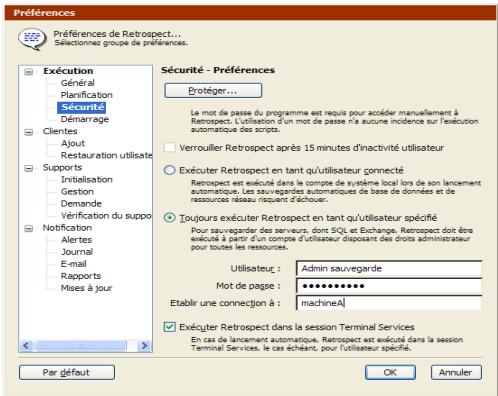Select the Sécurité preferences item
The width and height of the screenshot is (498, 396).
[83, 107]
